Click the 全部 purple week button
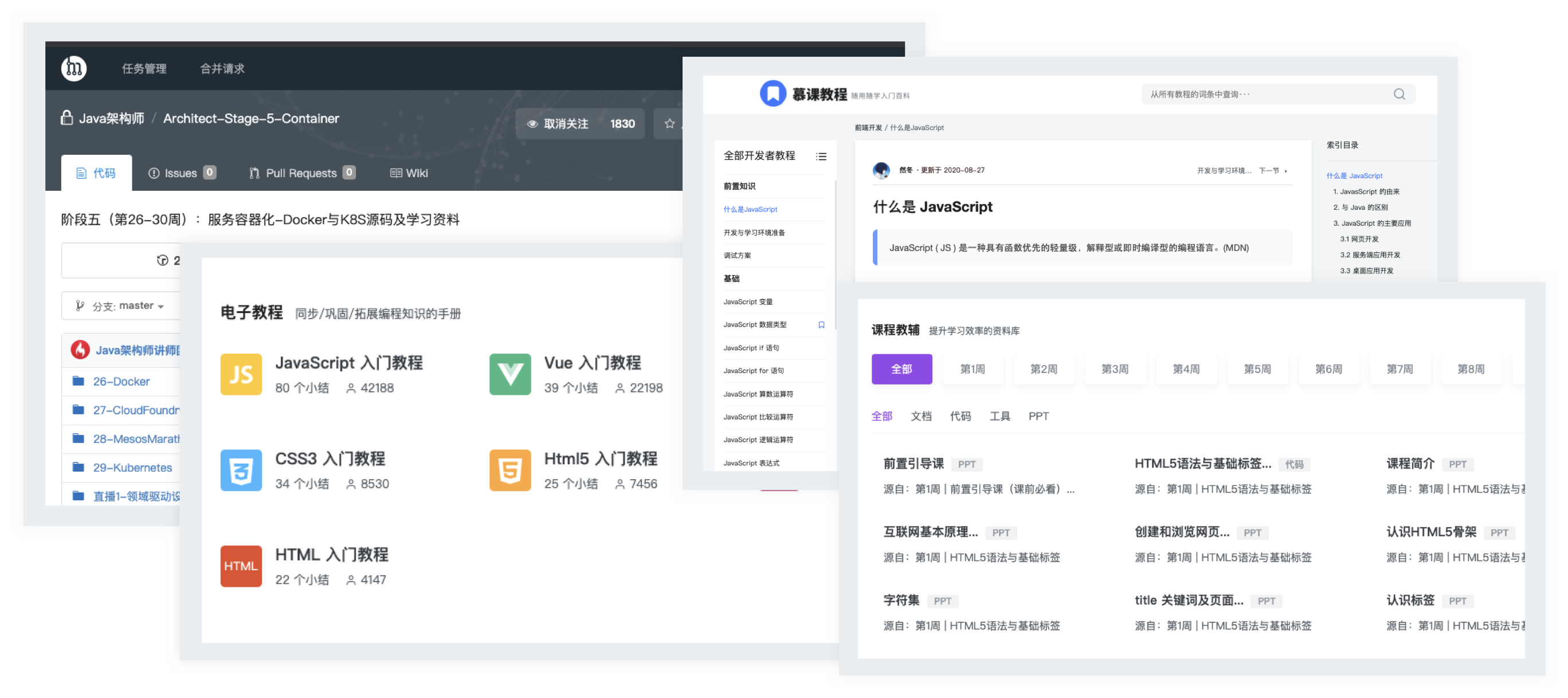The image size is (1568, 698). click(x=901, y=370)
